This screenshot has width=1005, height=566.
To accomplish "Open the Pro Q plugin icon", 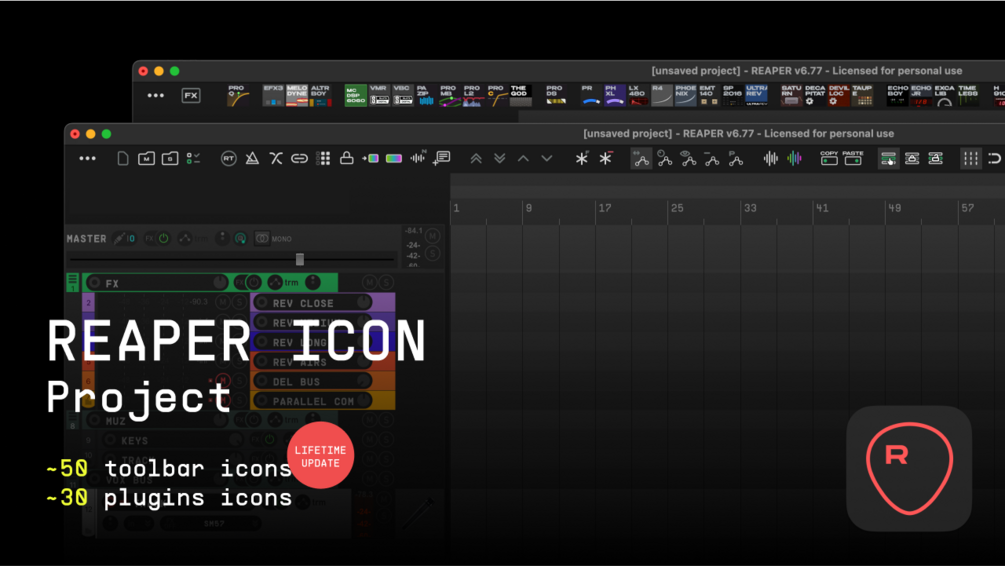I will (x=238, y=96).
